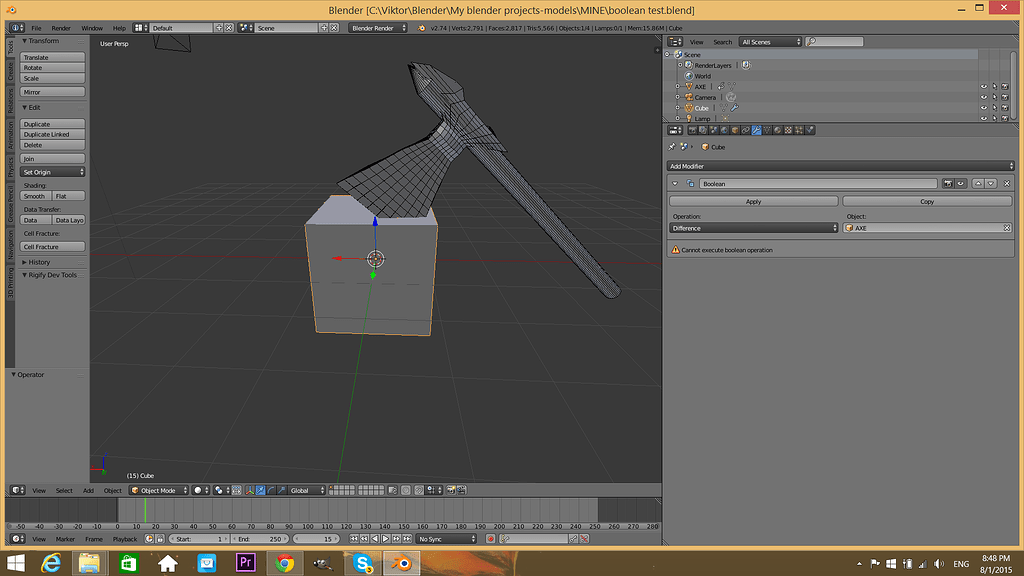Image resolution: width=1024 pixels, height=576 pixels.
Task: Open the Blender Render engine dropdown
Action: pyautogui.click(x=377, y=28)
